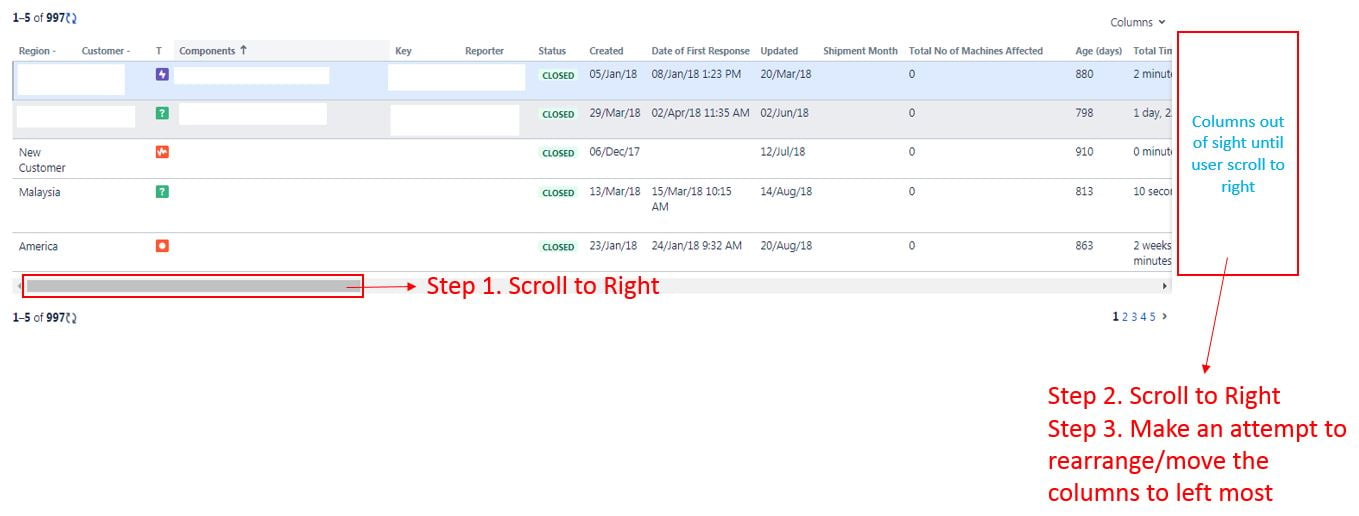
Task: Sort by the Created column header
Action: [606, 51]
